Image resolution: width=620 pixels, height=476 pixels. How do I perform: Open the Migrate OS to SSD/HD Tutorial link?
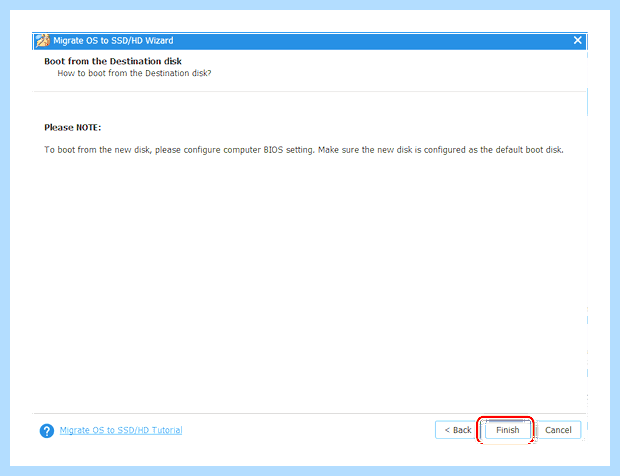coord(121,430)
